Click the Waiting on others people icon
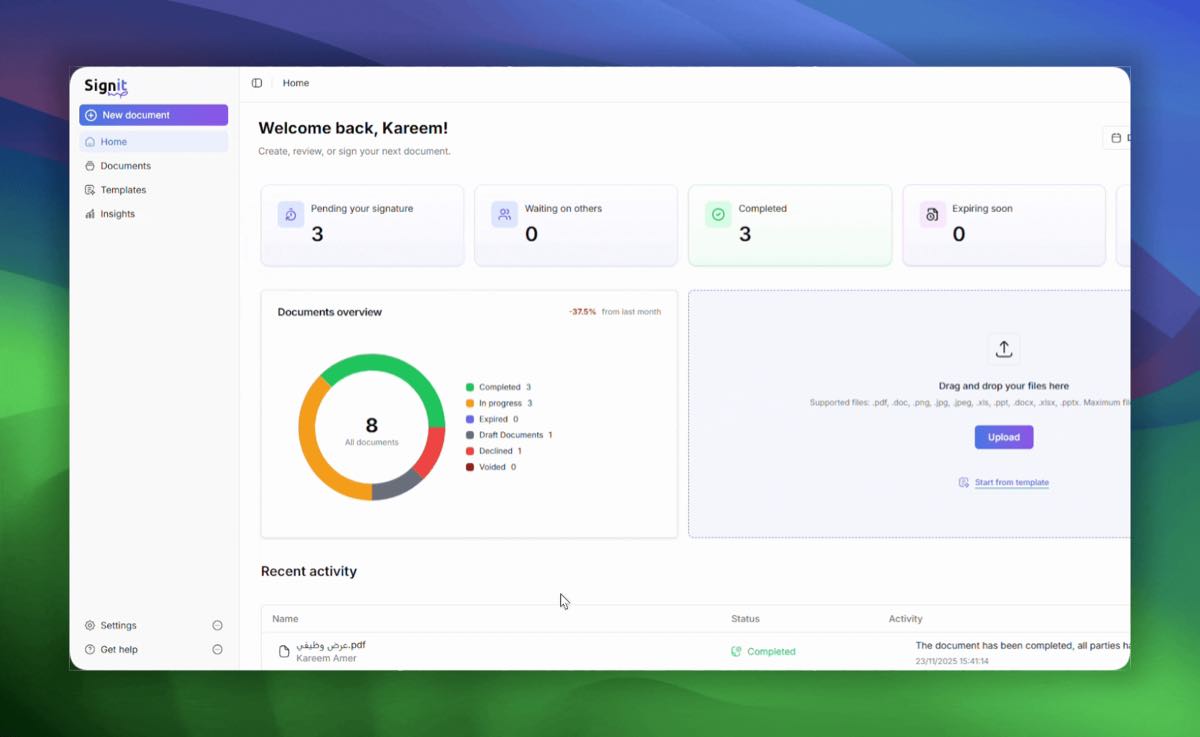 tap(505, 214)
